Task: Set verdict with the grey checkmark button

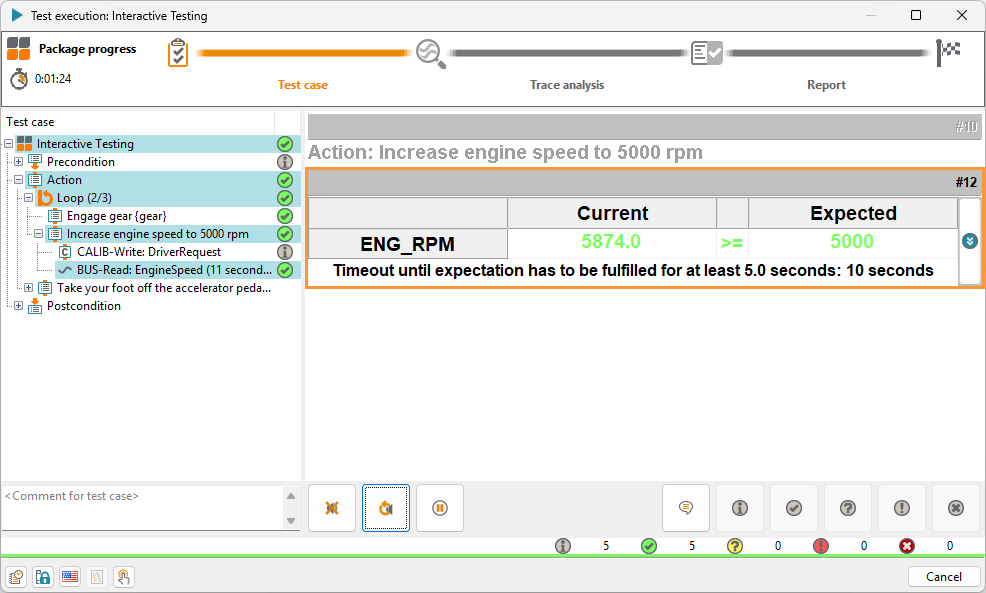Action: coord(794,508)
